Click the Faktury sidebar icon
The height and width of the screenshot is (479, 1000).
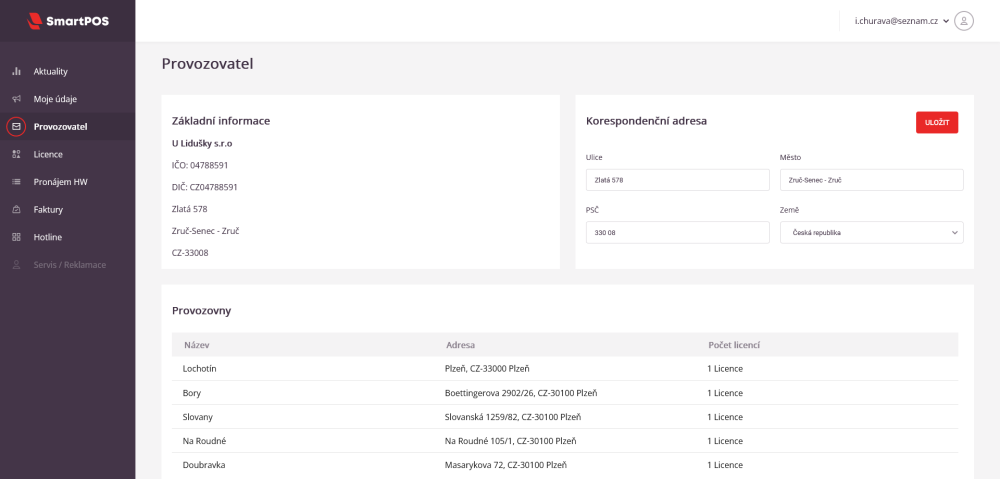(16, 210)
